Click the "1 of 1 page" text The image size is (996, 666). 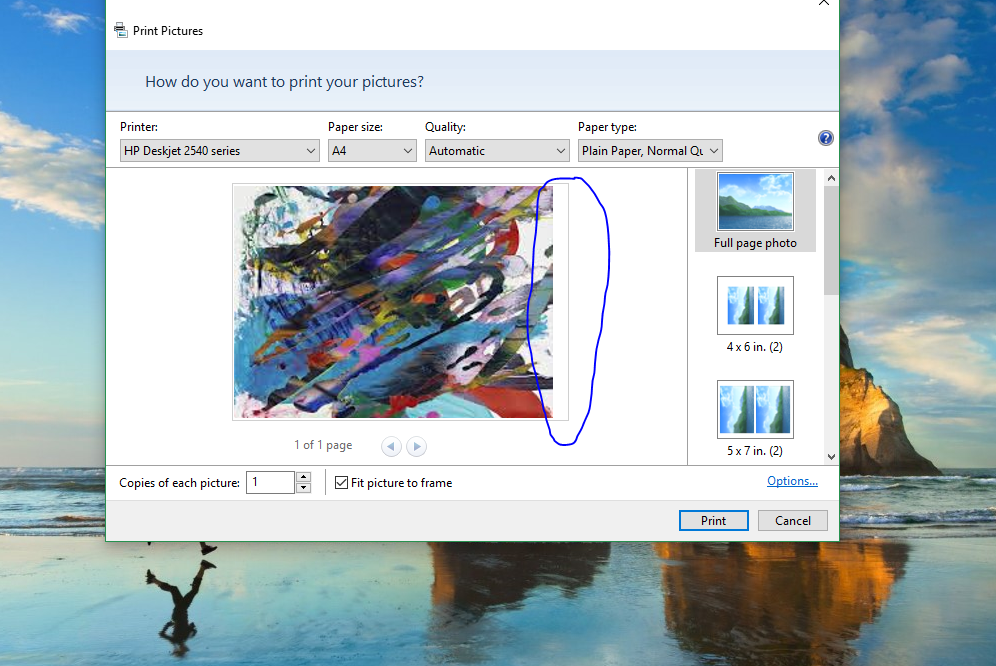323,445
